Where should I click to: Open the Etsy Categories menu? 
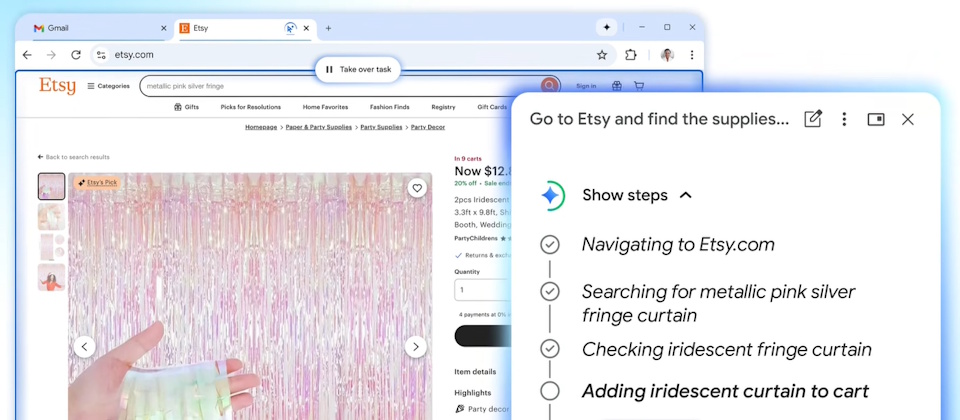tap(108, 86)
